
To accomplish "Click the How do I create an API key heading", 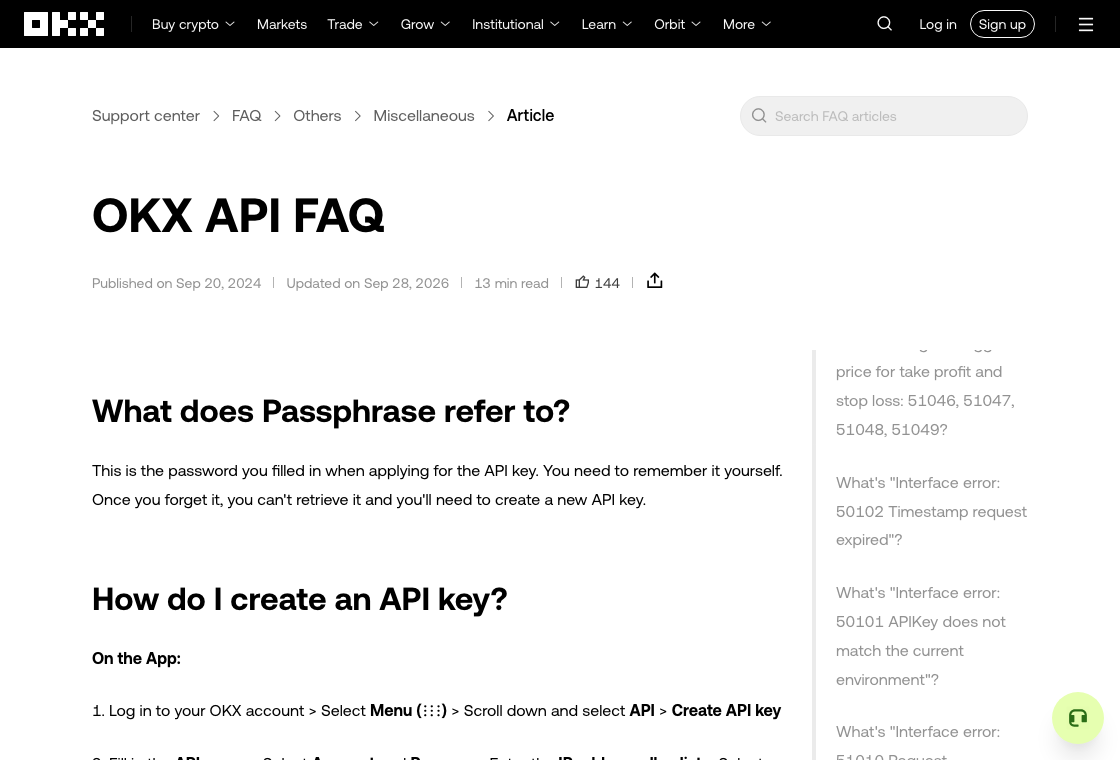I will click(299, 599).
